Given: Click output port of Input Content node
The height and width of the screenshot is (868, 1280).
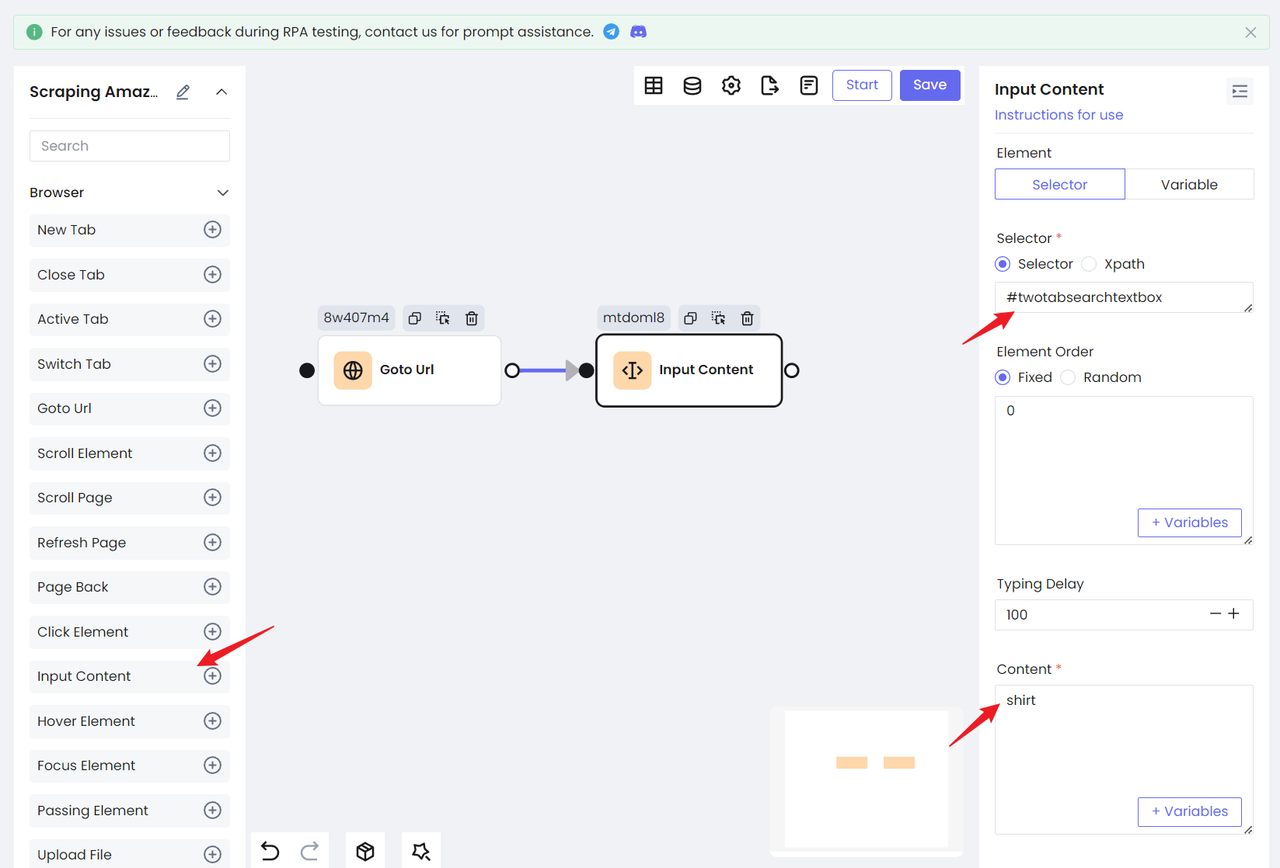Looking at the screenshot, I should click(792, 370).
